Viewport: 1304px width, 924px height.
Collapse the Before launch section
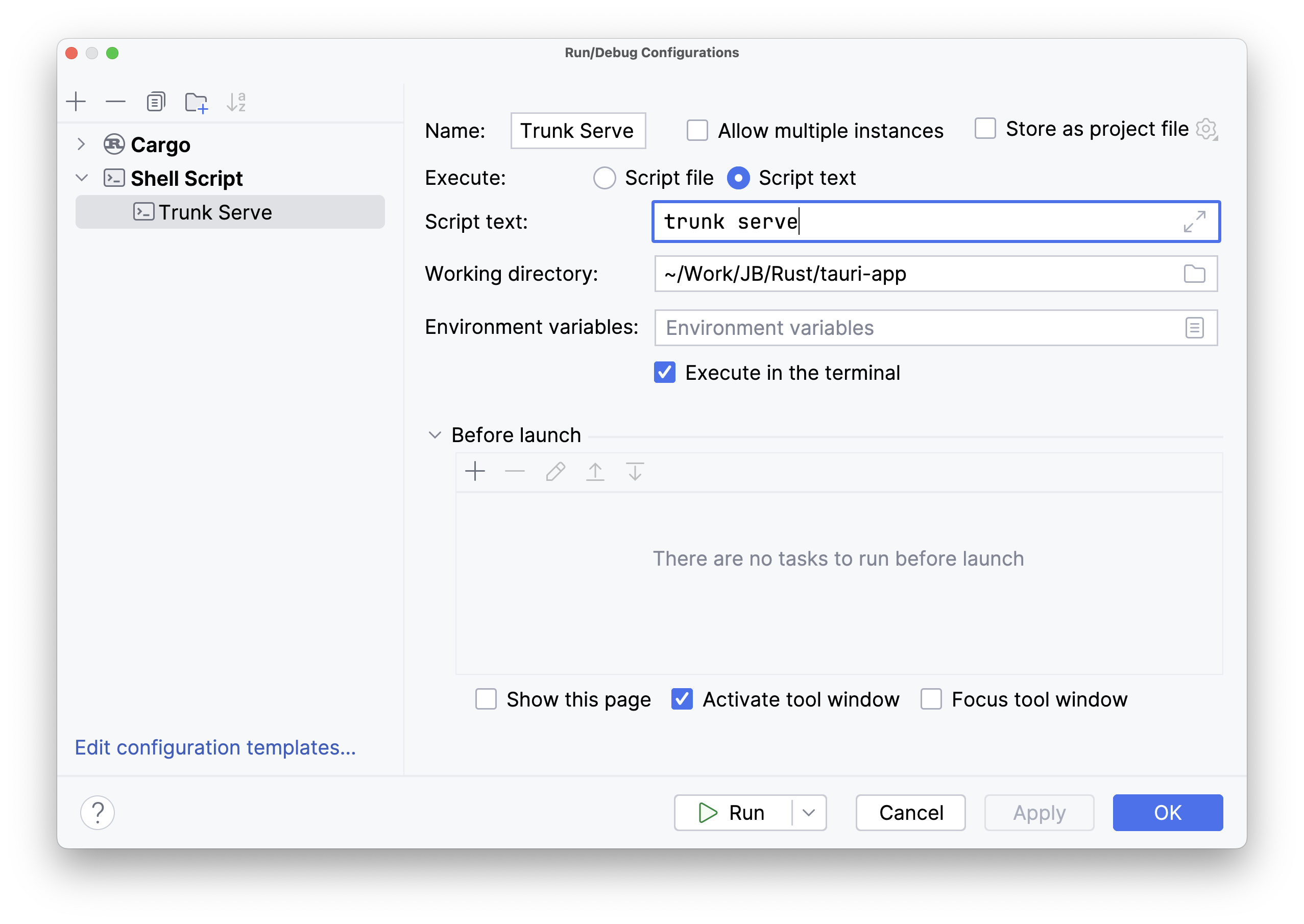(x=434, y=435)
